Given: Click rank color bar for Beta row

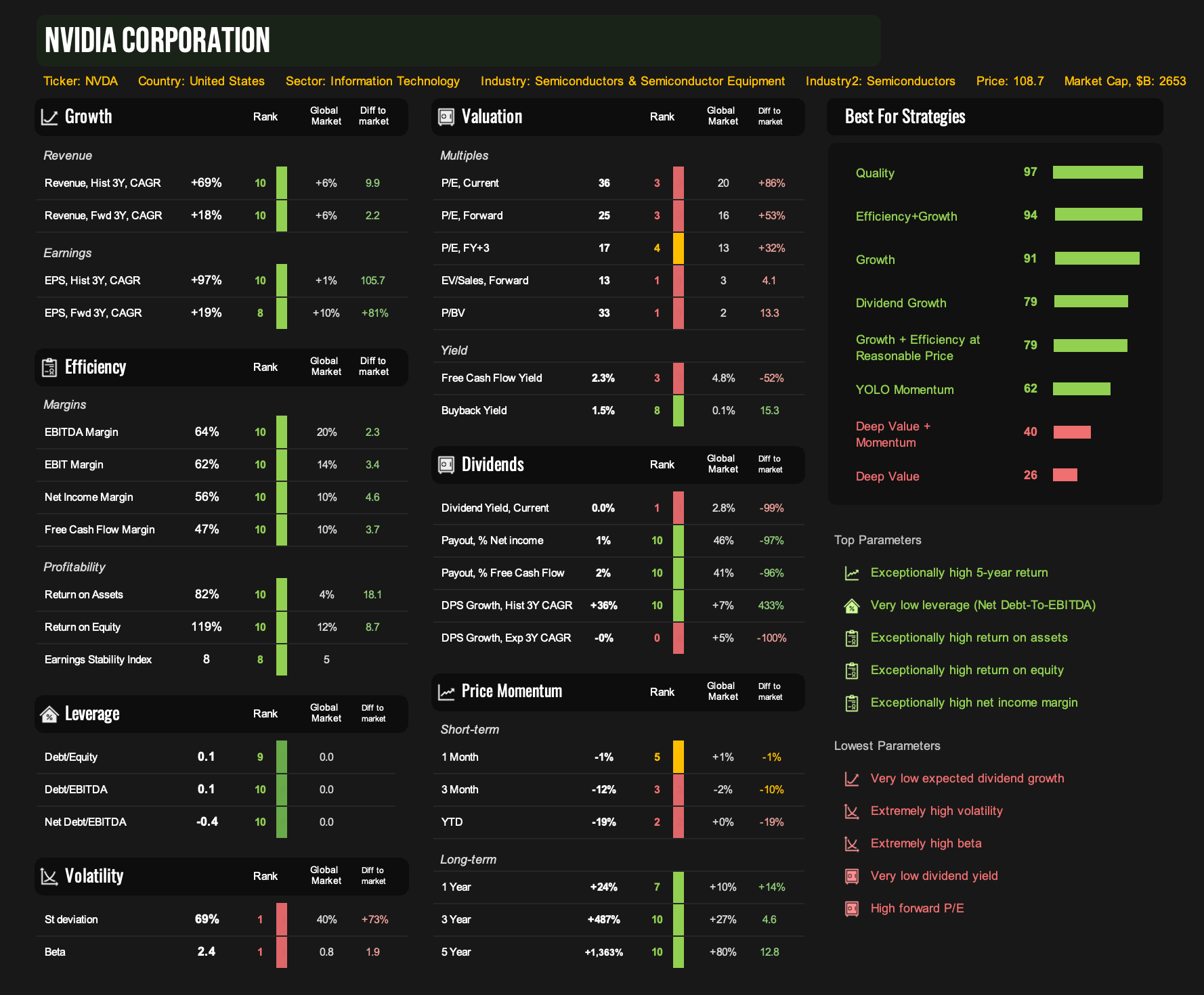Looking at the screenshot, I should pyautogui.click(x=282, y=952).
